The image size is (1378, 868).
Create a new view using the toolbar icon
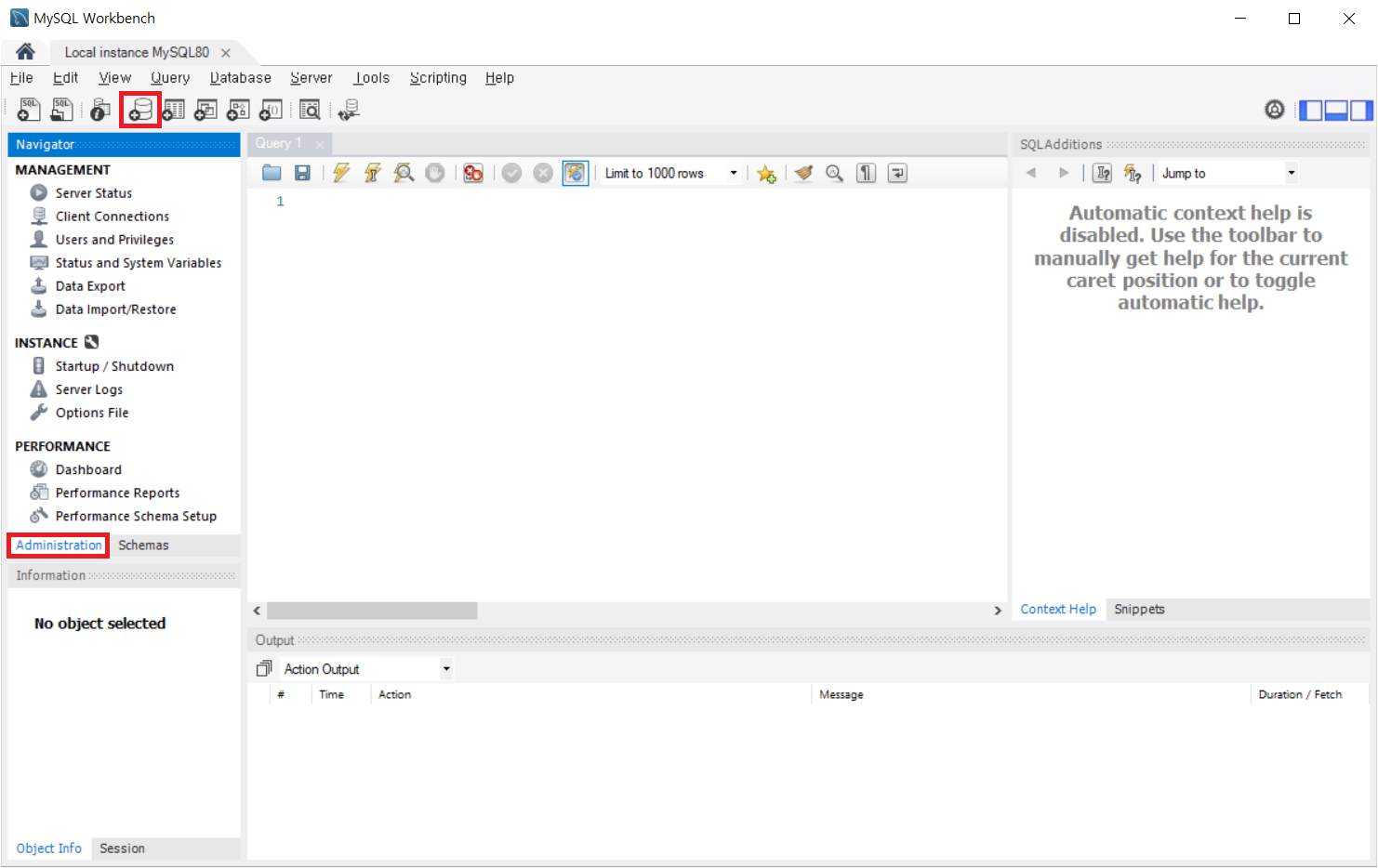pyautogui.click(x=205, y=110)
